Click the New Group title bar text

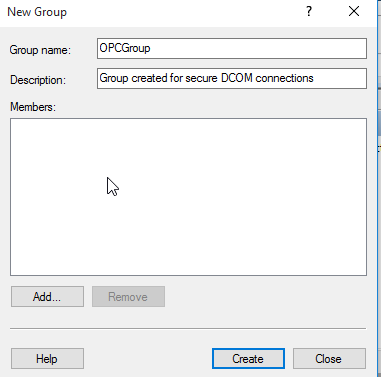[x=37, y=12]
